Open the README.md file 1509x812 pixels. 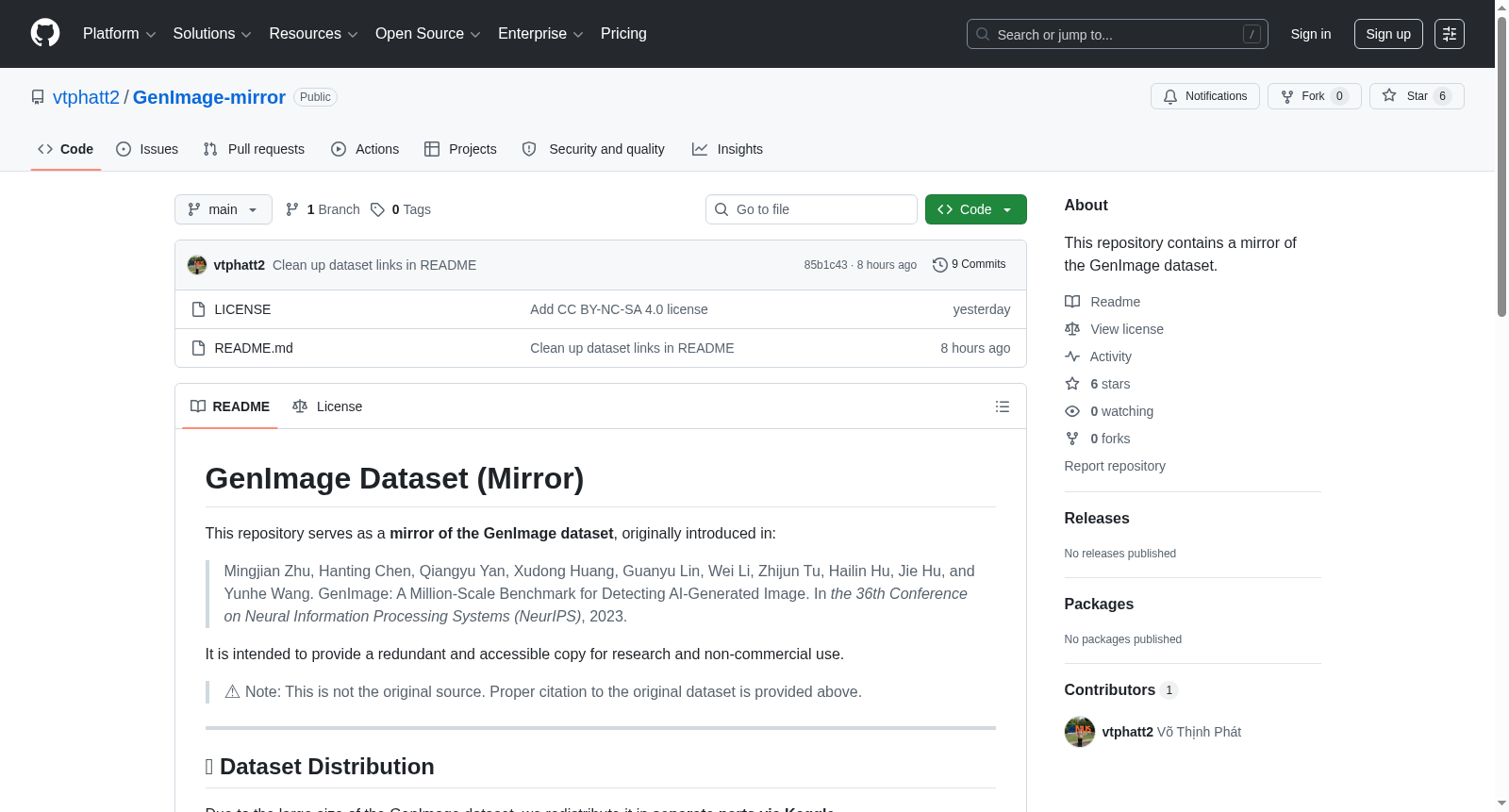tap(254, 348)
